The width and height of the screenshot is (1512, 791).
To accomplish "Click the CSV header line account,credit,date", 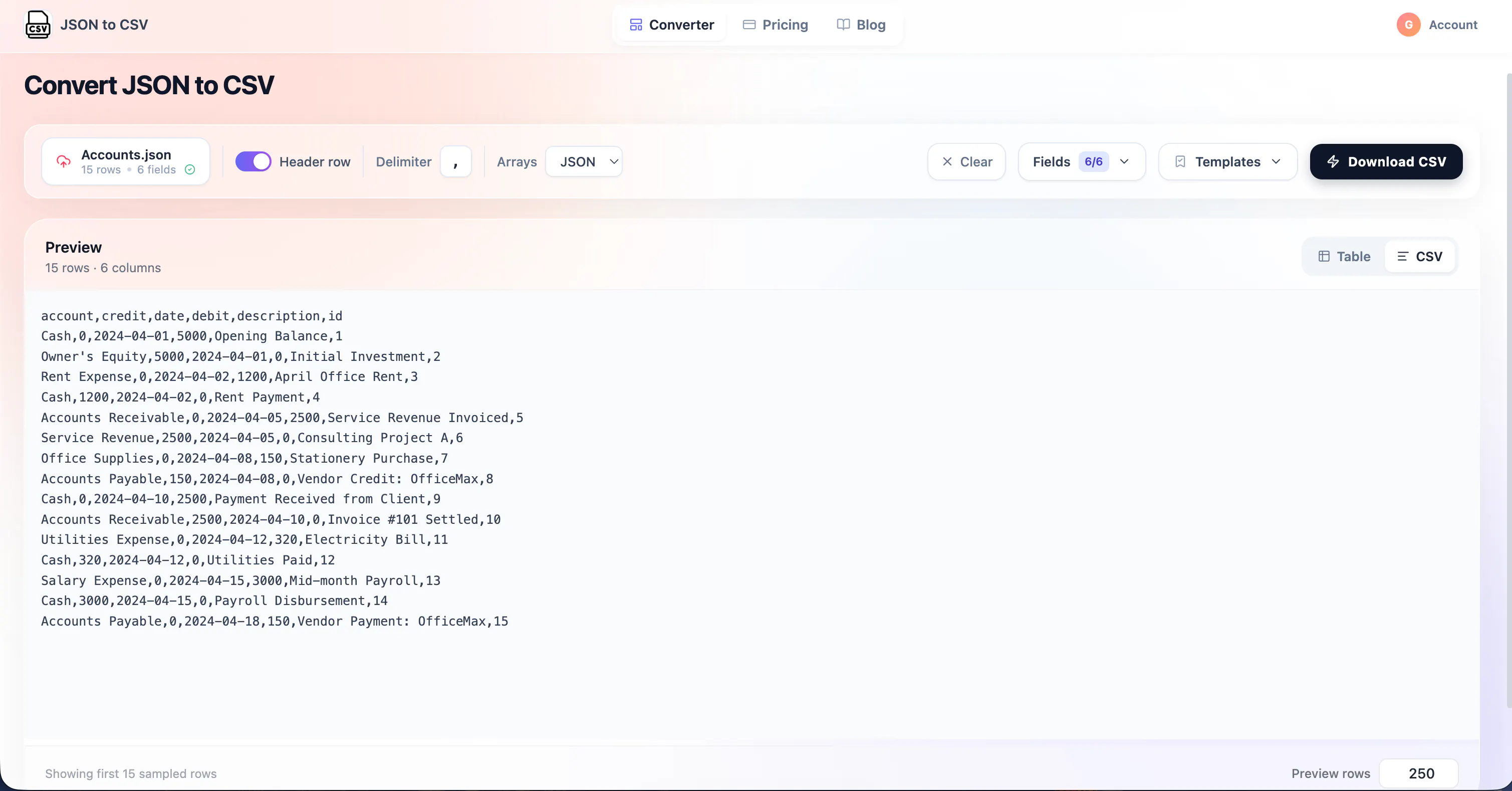I will point(191,316).
